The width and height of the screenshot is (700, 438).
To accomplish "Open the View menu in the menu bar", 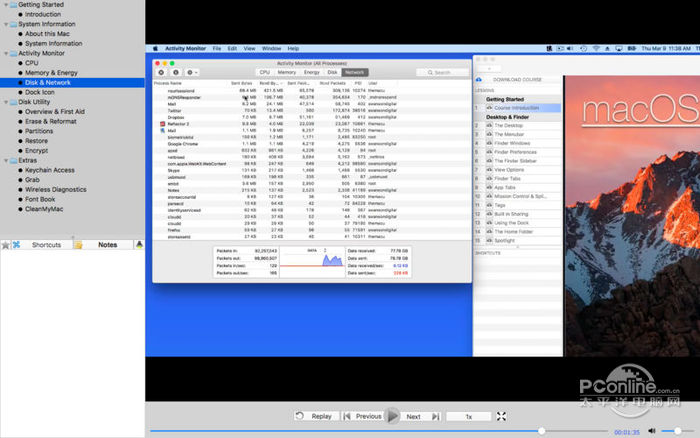I will click(x=249, y=48).
